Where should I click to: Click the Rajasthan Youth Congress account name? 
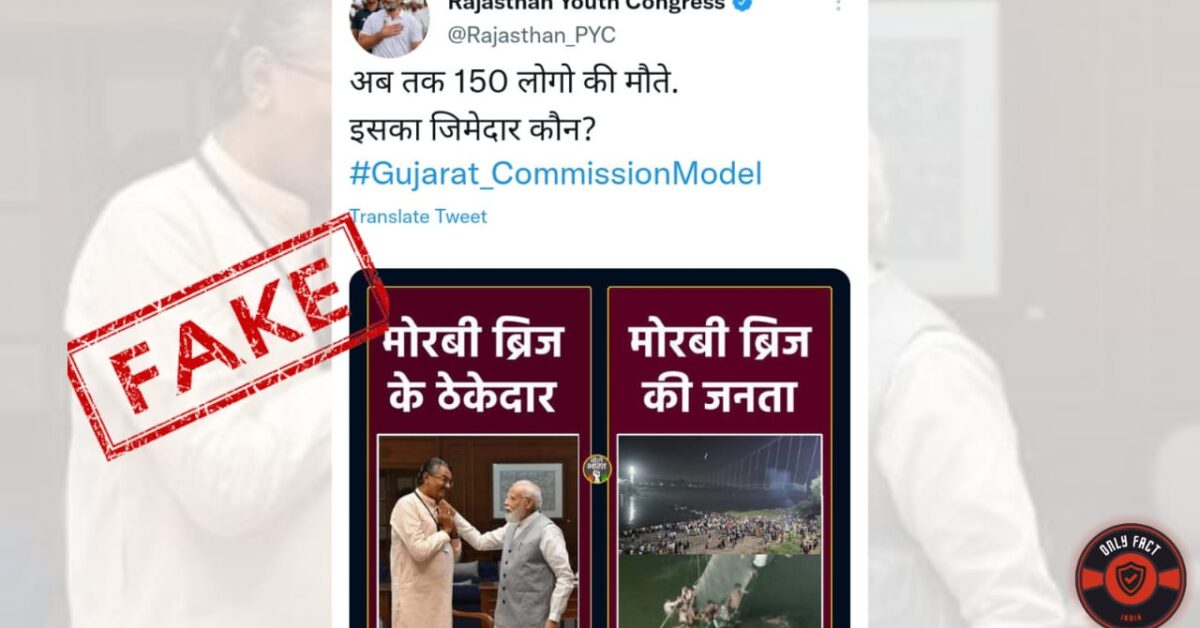585,5
